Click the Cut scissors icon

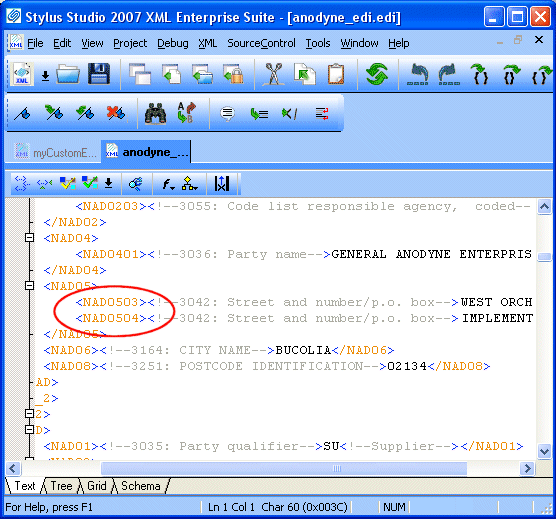pyautogui.click(x=274, y=74)
